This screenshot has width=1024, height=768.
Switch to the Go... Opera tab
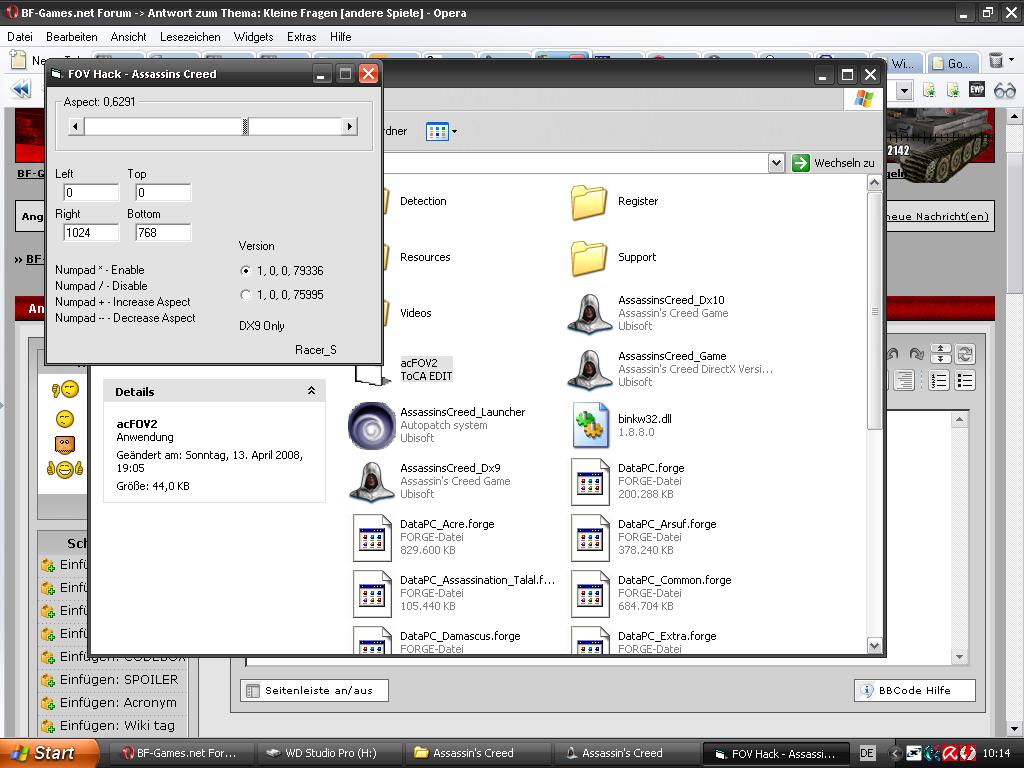(x=952, y=63)
